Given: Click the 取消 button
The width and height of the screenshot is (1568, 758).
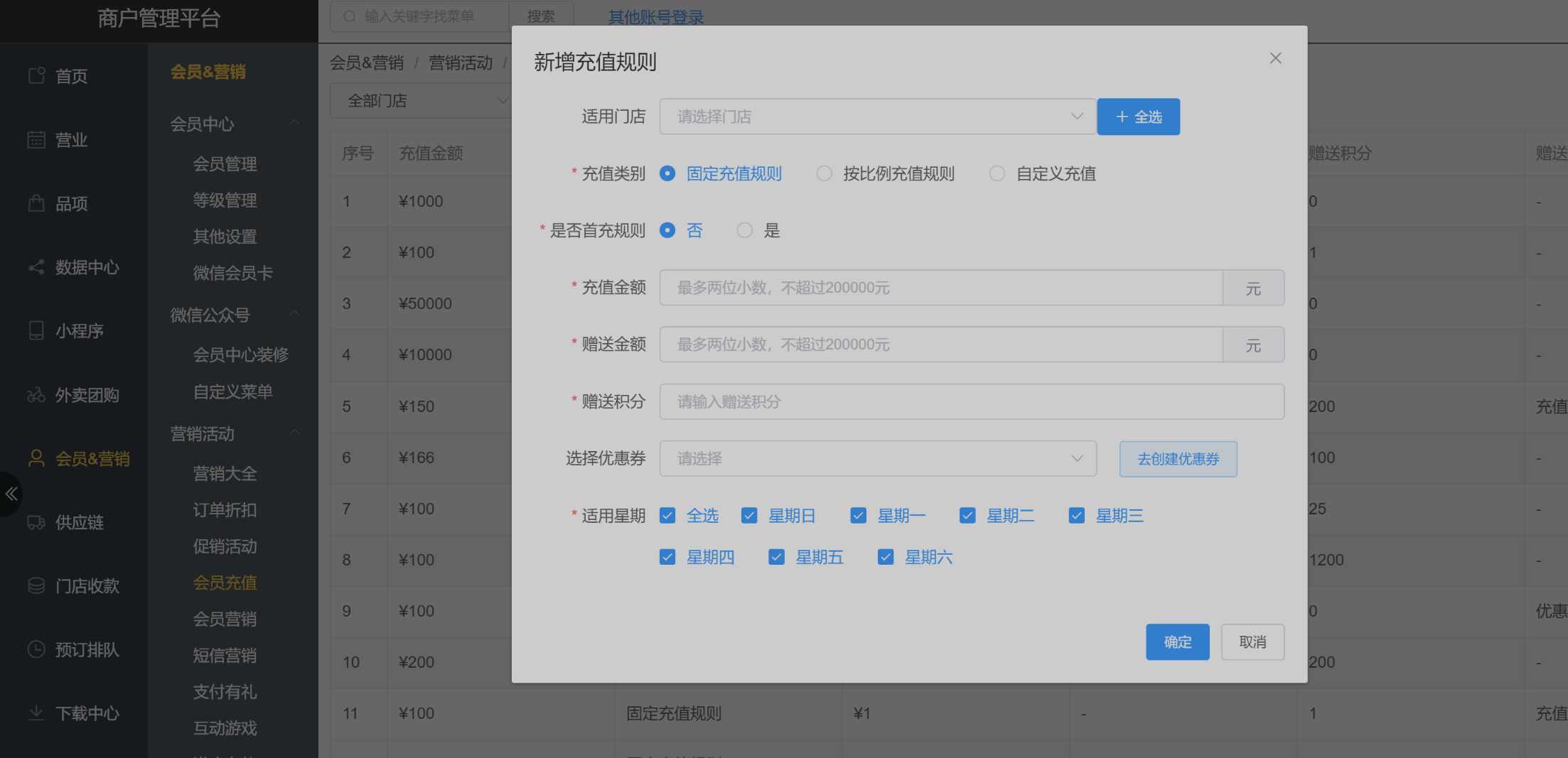Looking at the screenshot, I should tap(1253, 642).
